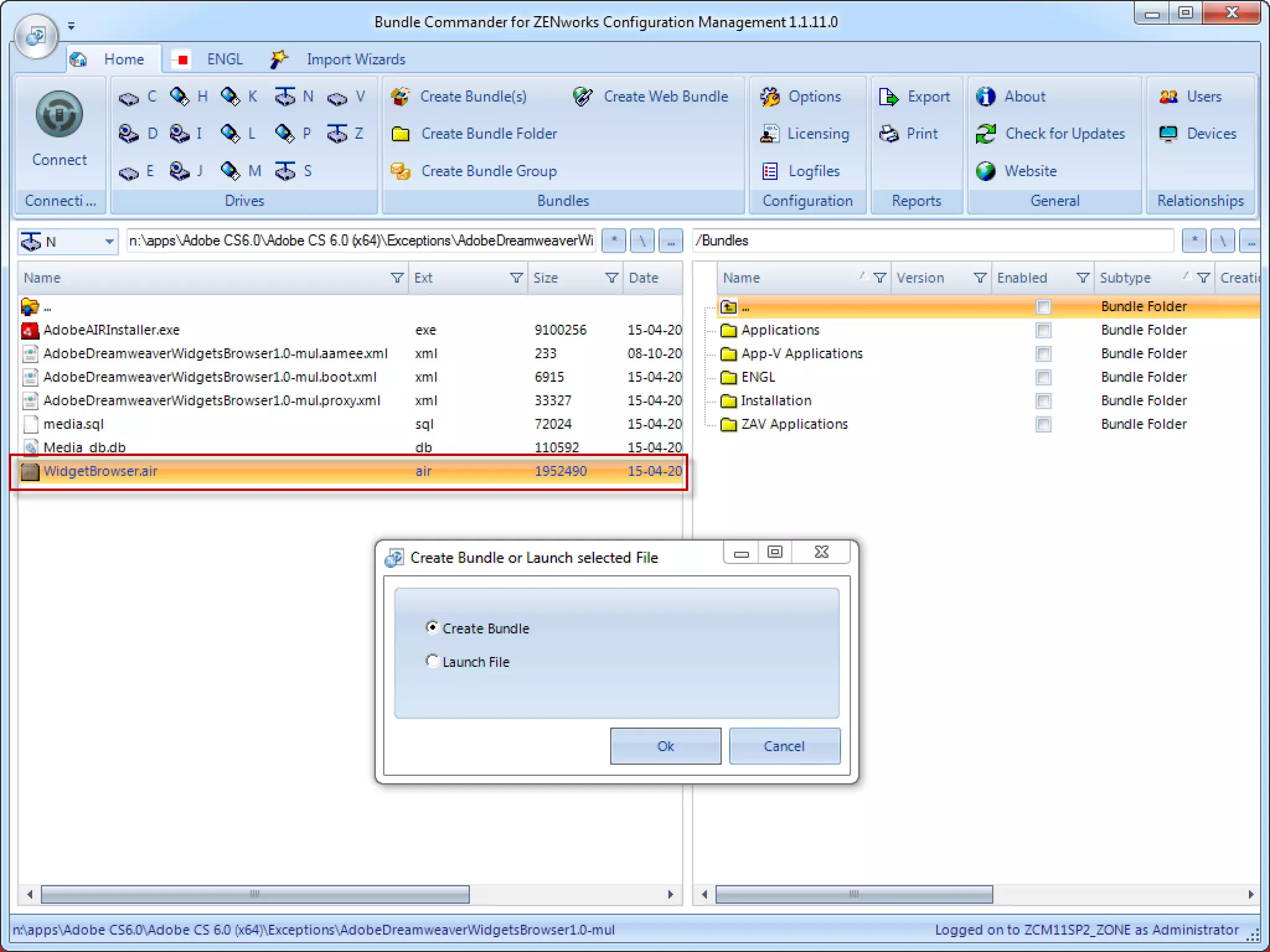1270x952 pixels.
Task: Click the Export report icon
Action: pyautogui.click(x=889, y=97)
